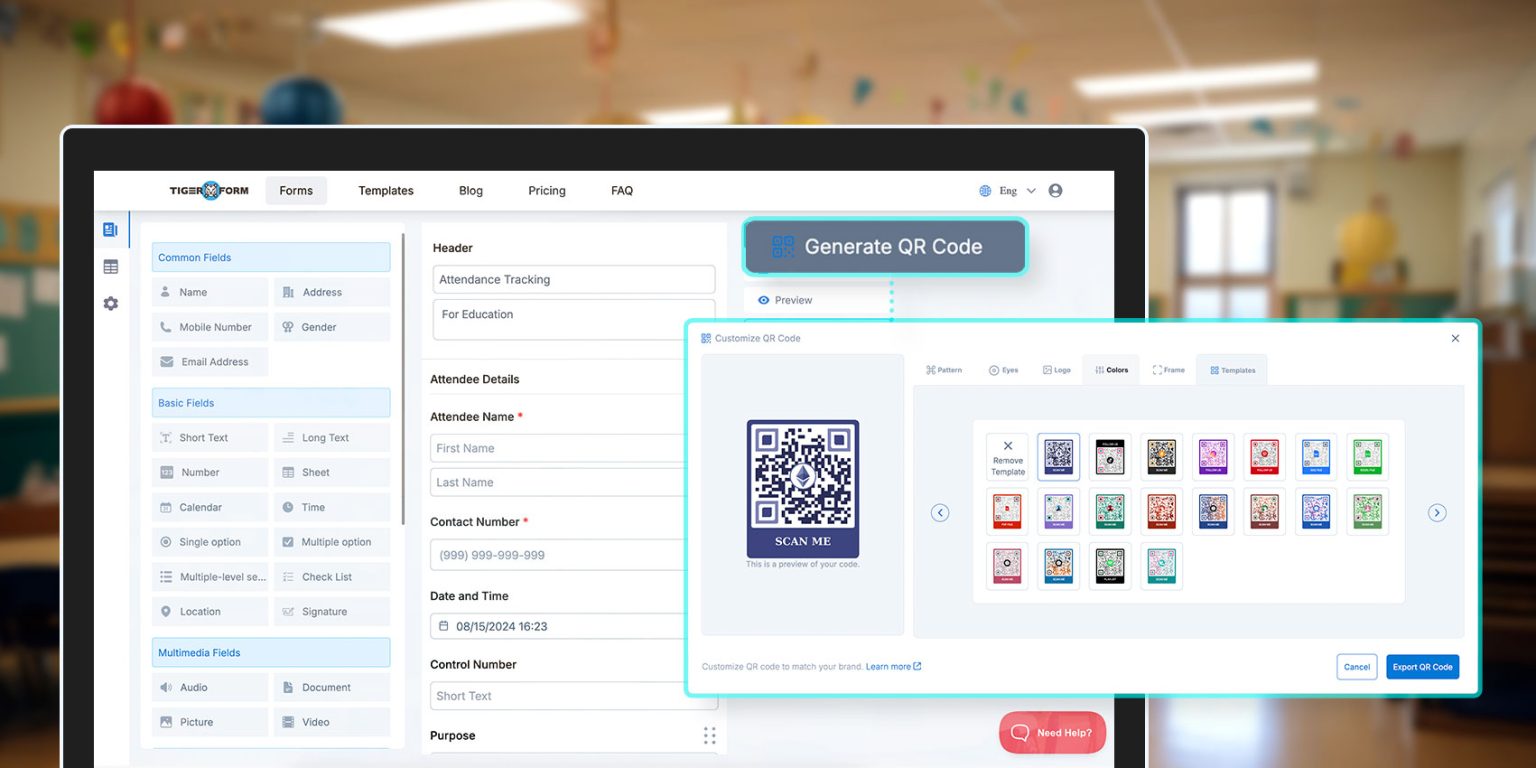Open the Colors tab in QR customizer
The height and width of the screenshot is (768, 1536).
click(x=1110, y=369)
